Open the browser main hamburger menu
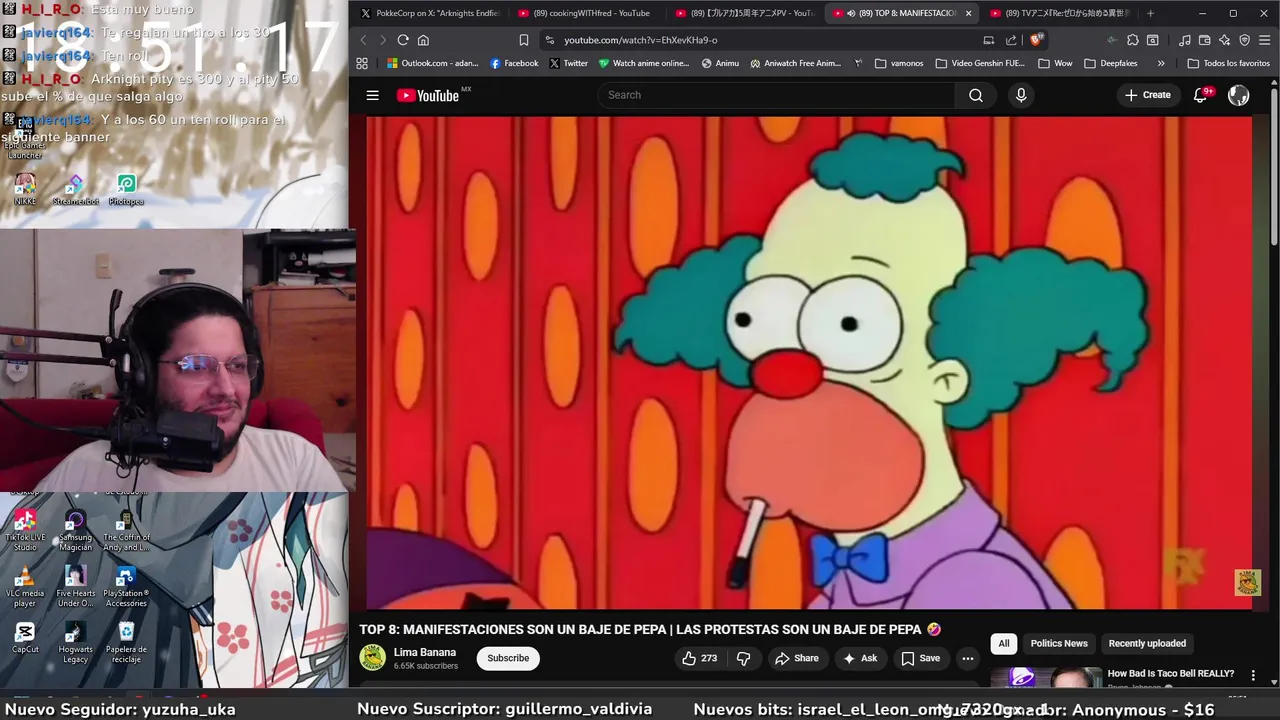The width and height of the screenshot is (1280, 720). [x=1264, y=40]
